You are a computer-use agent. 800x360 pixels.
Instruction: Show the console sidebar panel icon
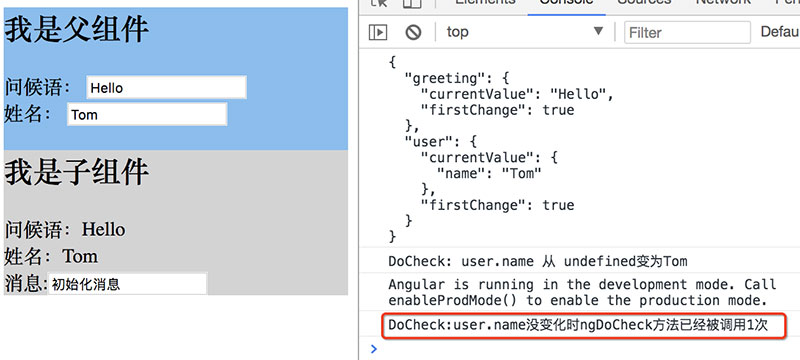tap(378, 32)
